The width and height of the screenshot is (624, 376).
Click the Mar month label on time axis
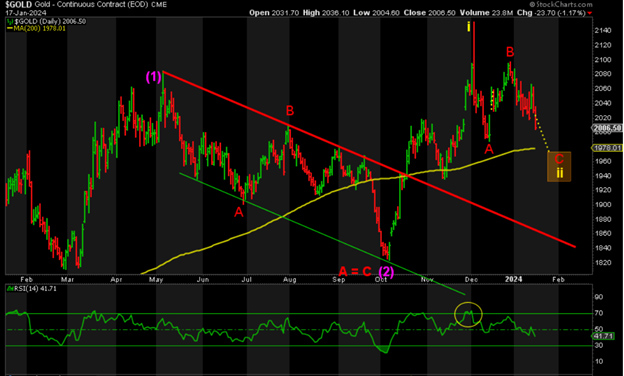(x=68, y=280)
